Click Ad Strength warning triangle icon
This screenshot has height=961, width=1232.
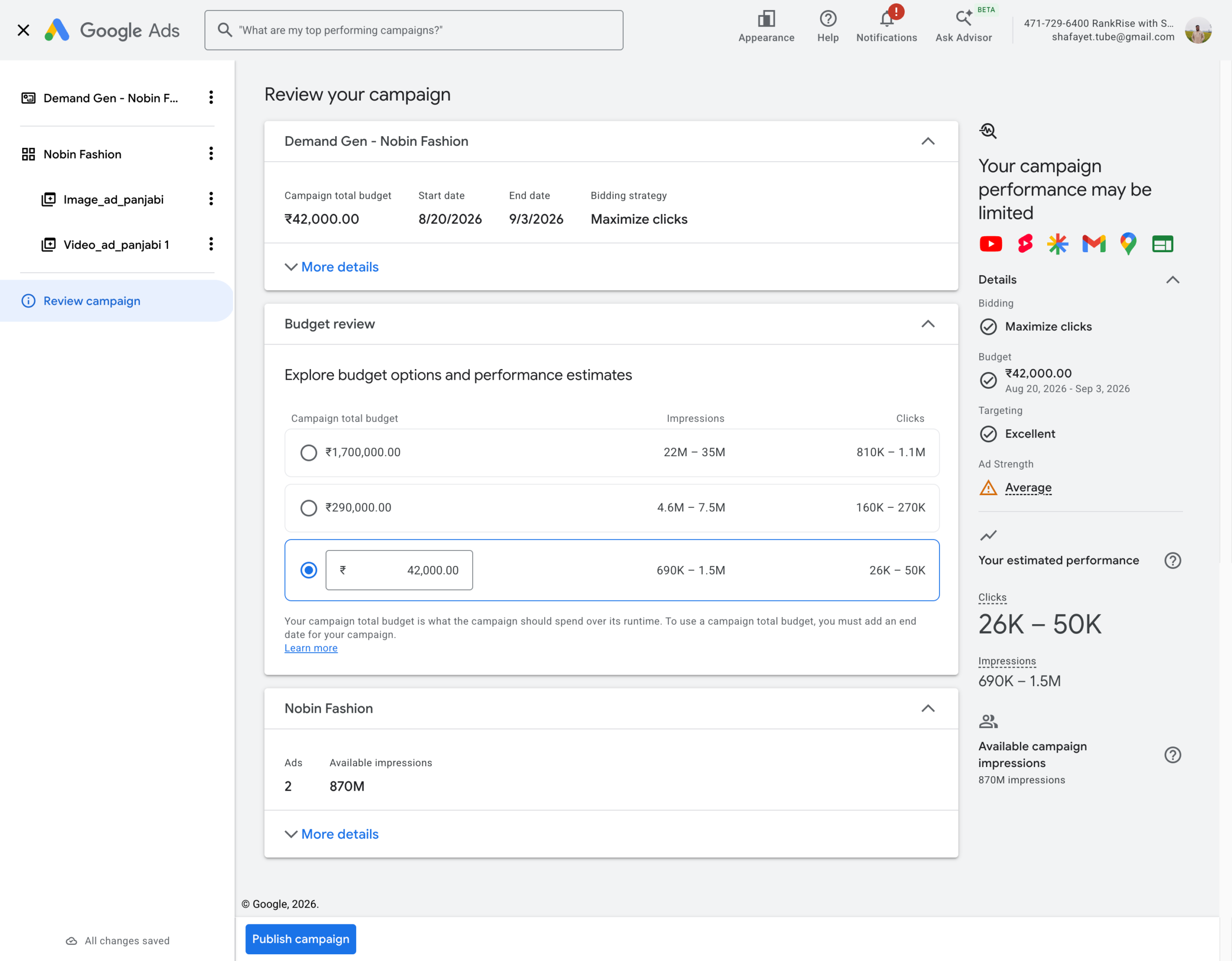pos(988,487)
